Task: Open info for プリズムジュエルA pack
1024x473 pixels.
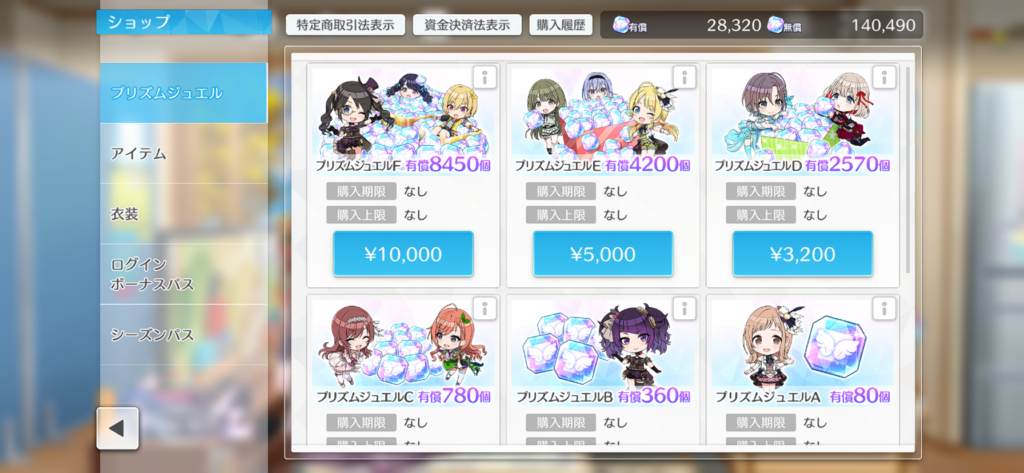Action: coord(884,308)
